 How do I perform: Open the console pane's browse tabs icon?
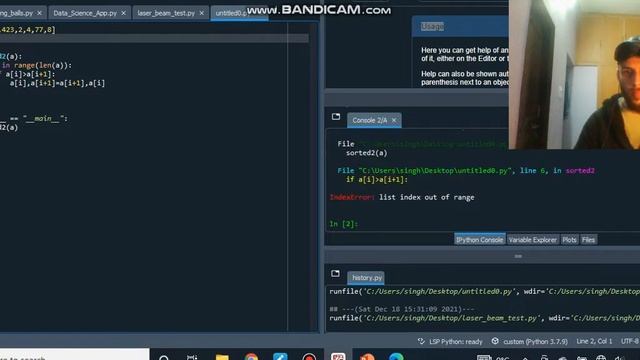pyautogui.click(x=336, y=117)
